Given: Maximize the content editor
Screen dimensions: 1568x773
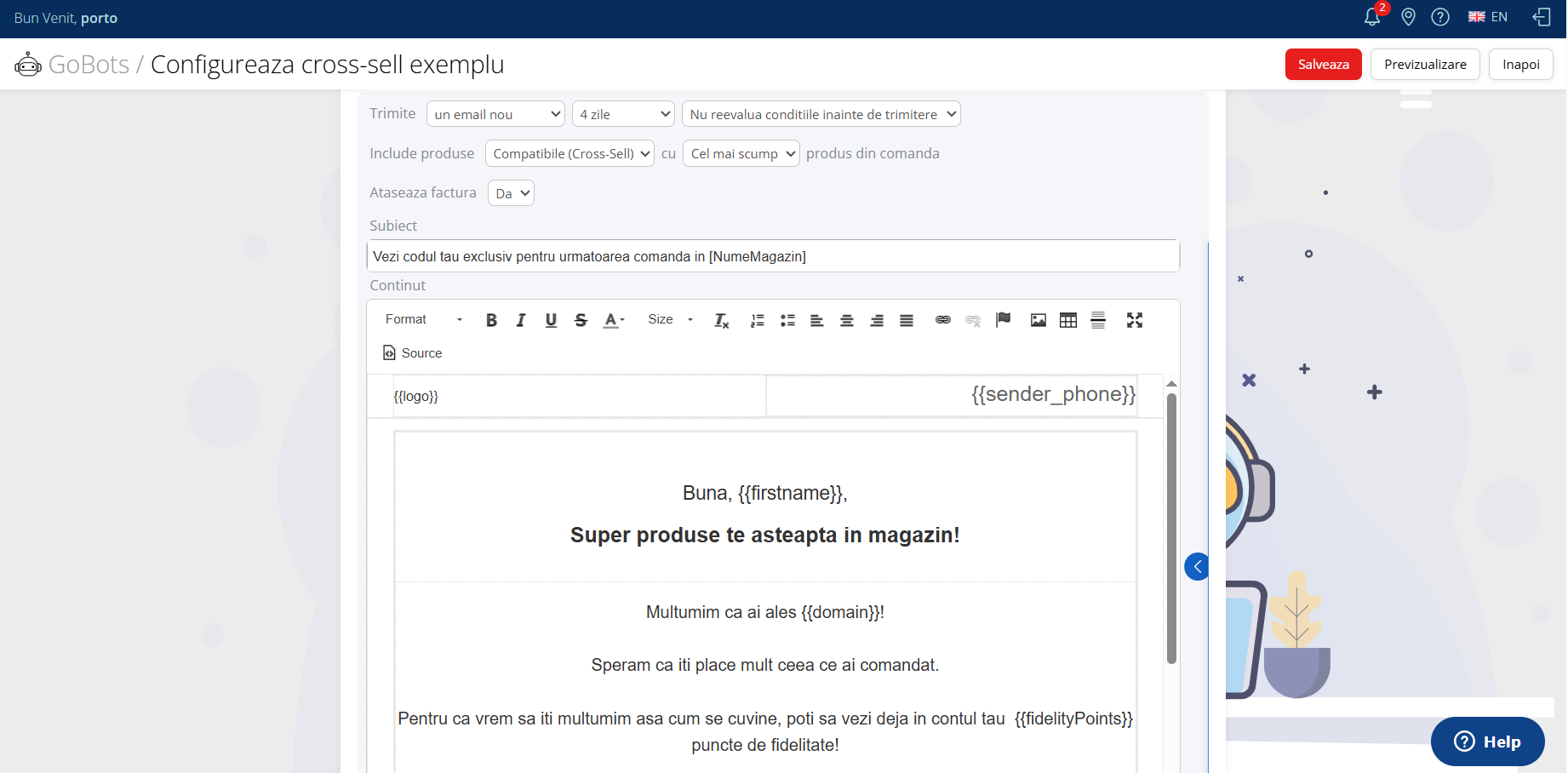Looking at the screenshot, I should [1134, 320].
